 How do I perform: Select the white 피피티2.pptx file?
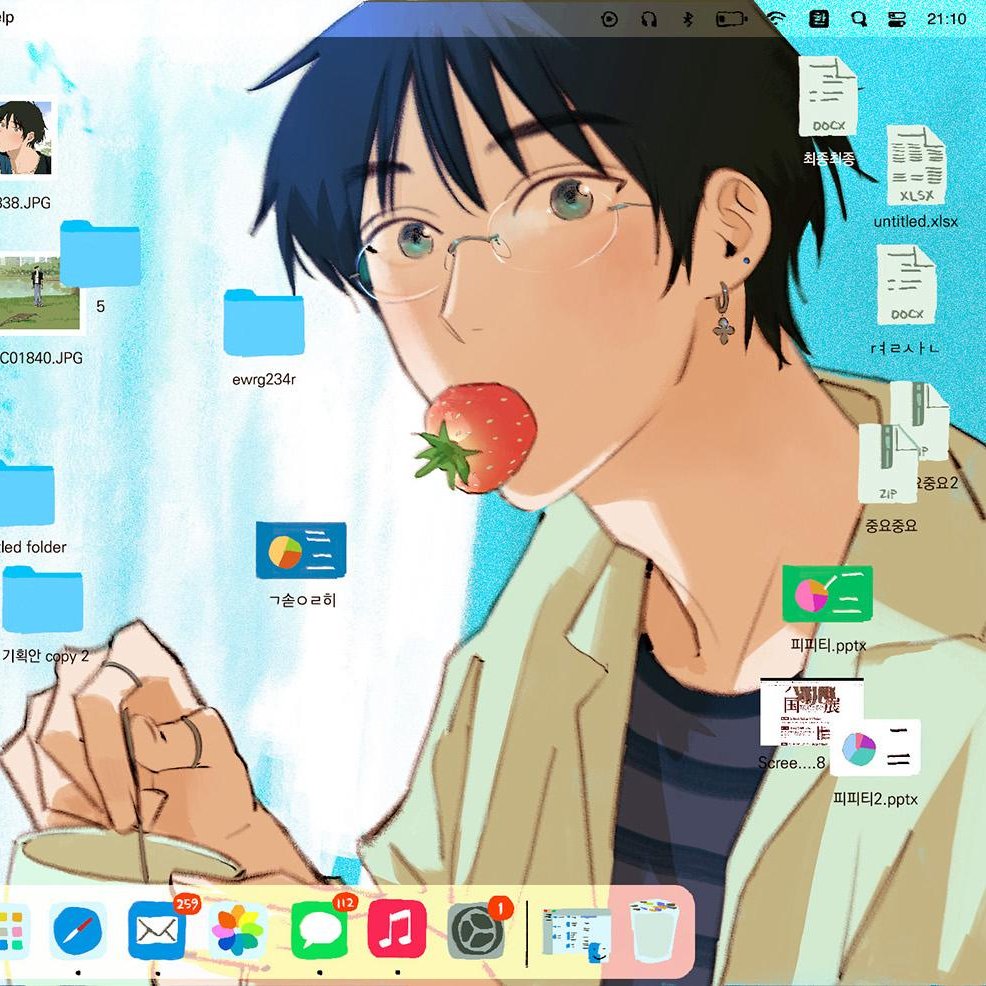tap(875, 748)
